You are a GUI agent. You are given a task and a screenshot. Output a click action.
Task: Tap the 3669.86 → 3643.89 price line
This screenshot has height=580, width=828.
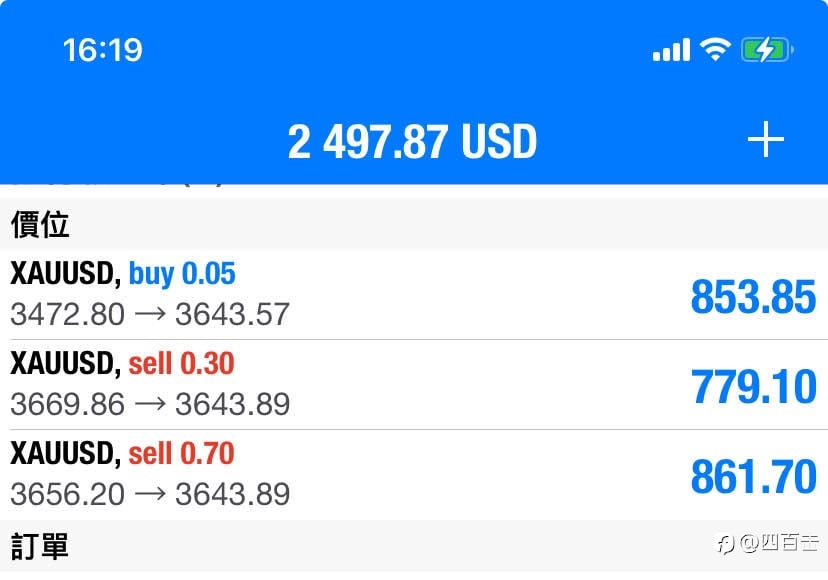pos(150,404)
